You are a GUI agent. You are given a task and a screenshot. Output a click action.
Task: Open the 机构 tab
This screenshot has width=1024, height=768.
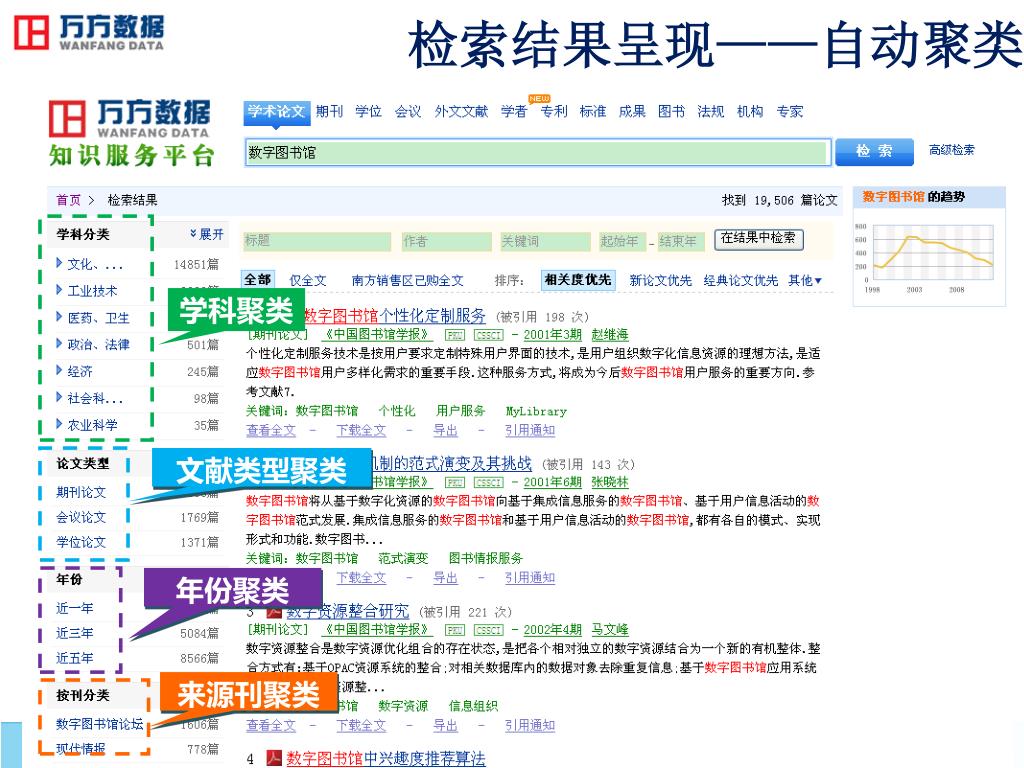(x=750, y=112)
